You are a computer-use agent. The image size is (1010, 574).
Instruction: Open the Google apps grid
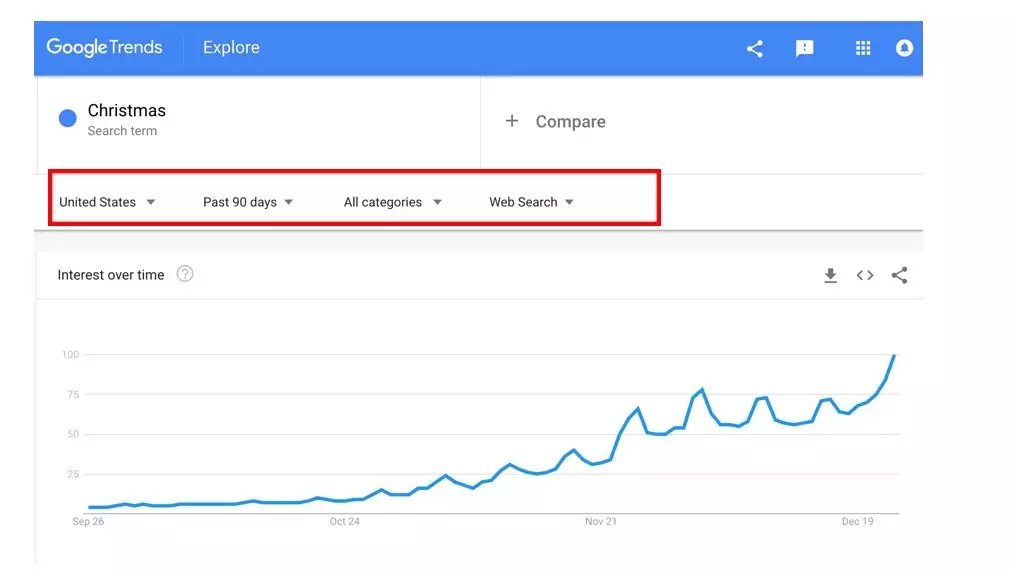(x=863, y=48)
